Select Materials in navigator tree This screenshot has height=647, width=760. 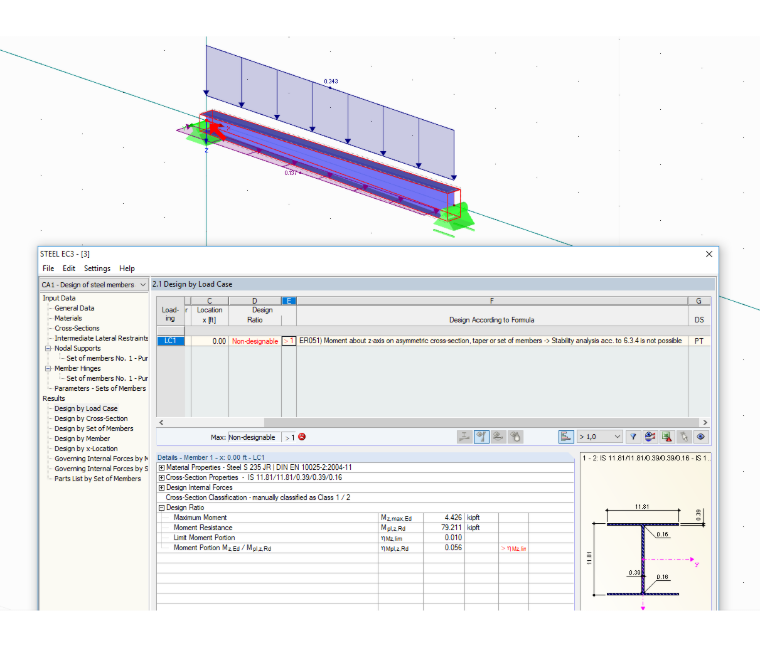68,318
